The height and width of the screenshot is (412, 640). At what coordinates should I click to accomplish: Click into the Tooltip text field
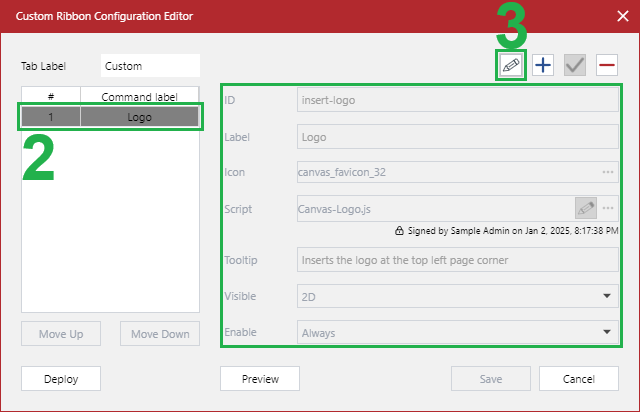point(458,260)
